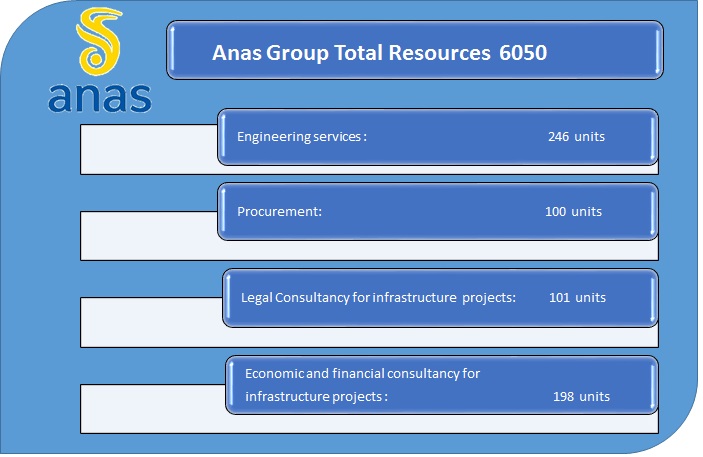Click the '101 units' value
This screenshot has width=703, height=457.
pos(577,297)
